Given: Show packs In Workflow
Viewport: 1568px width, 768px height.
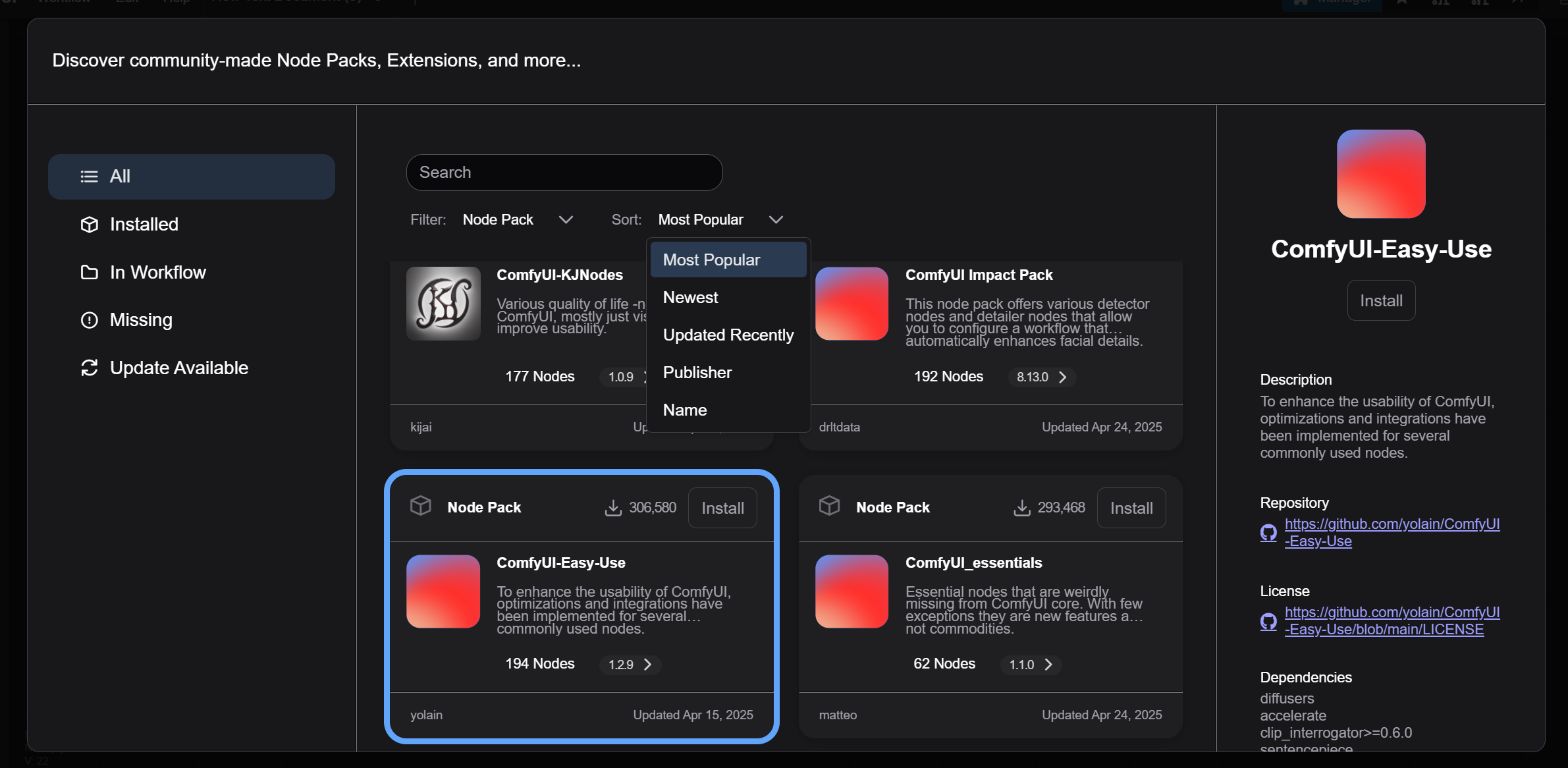Looking at the screenshot, I should 192,272.
